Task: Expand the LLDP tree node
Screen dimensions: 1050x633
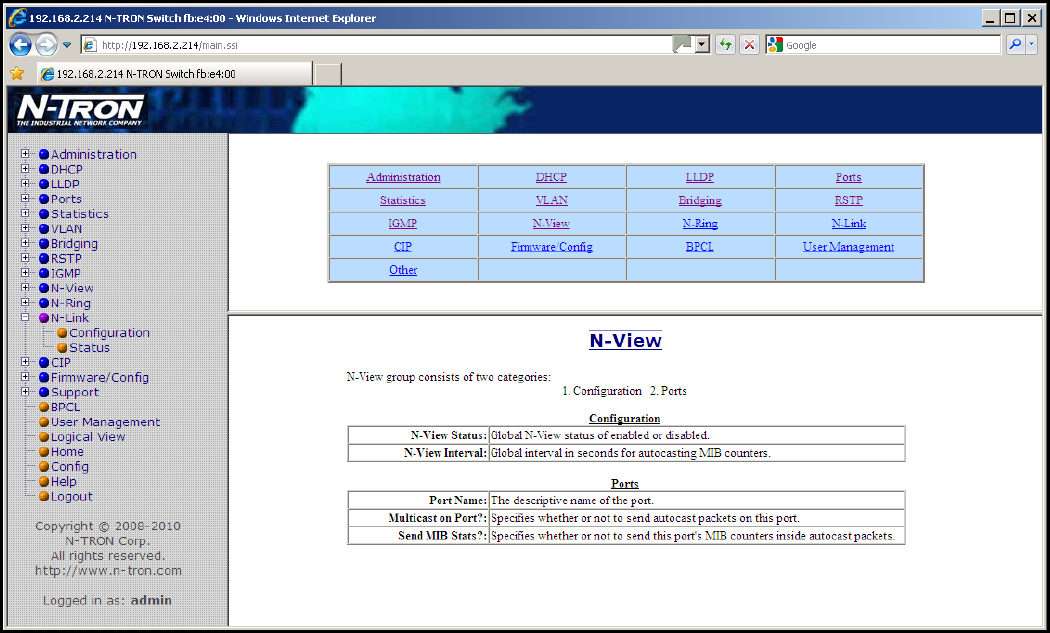Action: (x=25, y=184)
